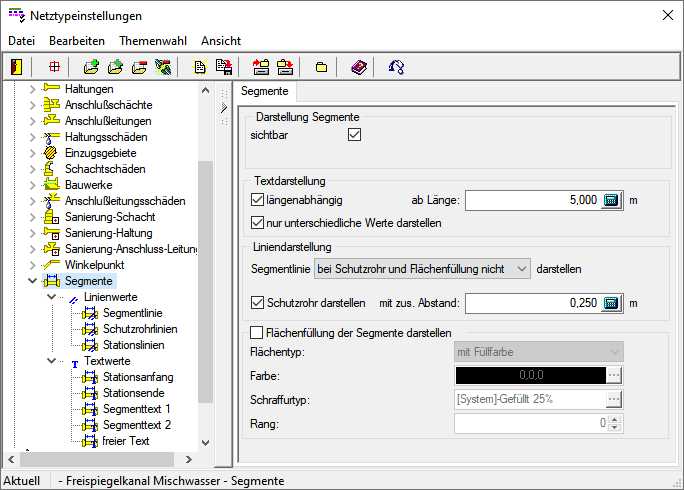Image resolution: width=684 pixels, height=490 pixels.
Task: Click the new document toolbar icon
Action: [200, 67]
